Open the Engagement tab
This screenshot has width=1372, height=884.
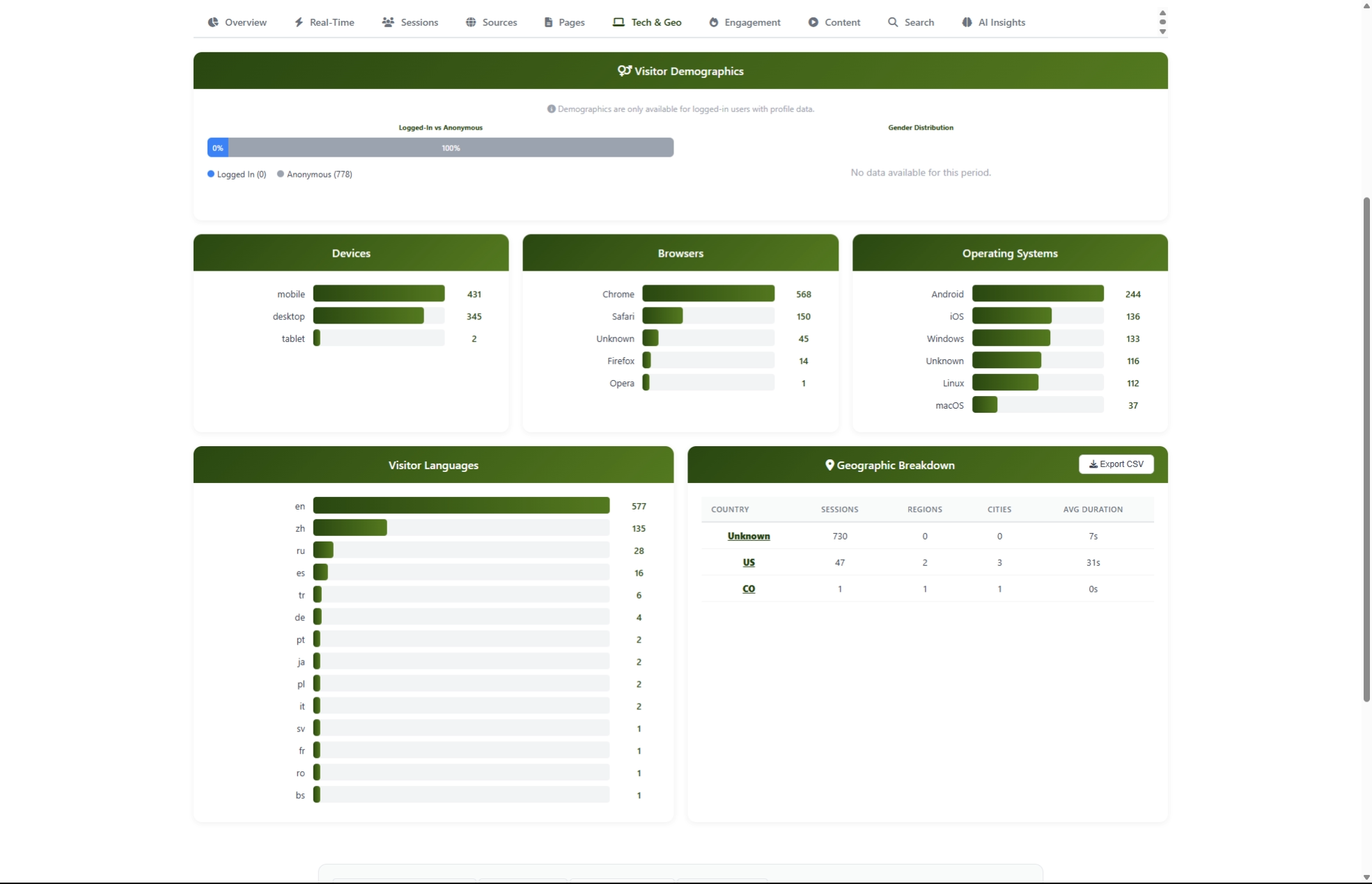[744, 22]
